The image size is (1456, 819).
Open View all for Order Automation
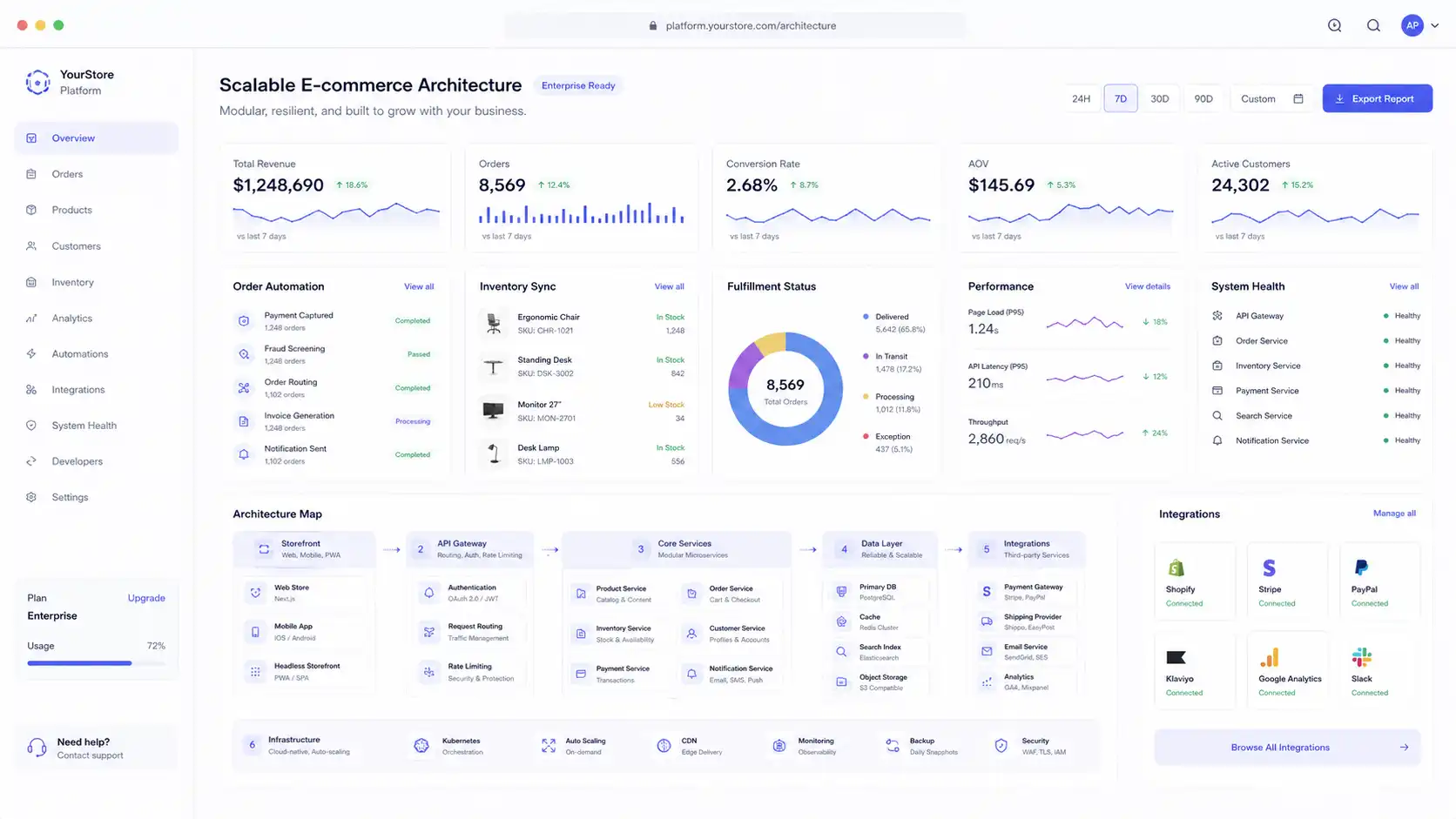(x=419, y=285)
